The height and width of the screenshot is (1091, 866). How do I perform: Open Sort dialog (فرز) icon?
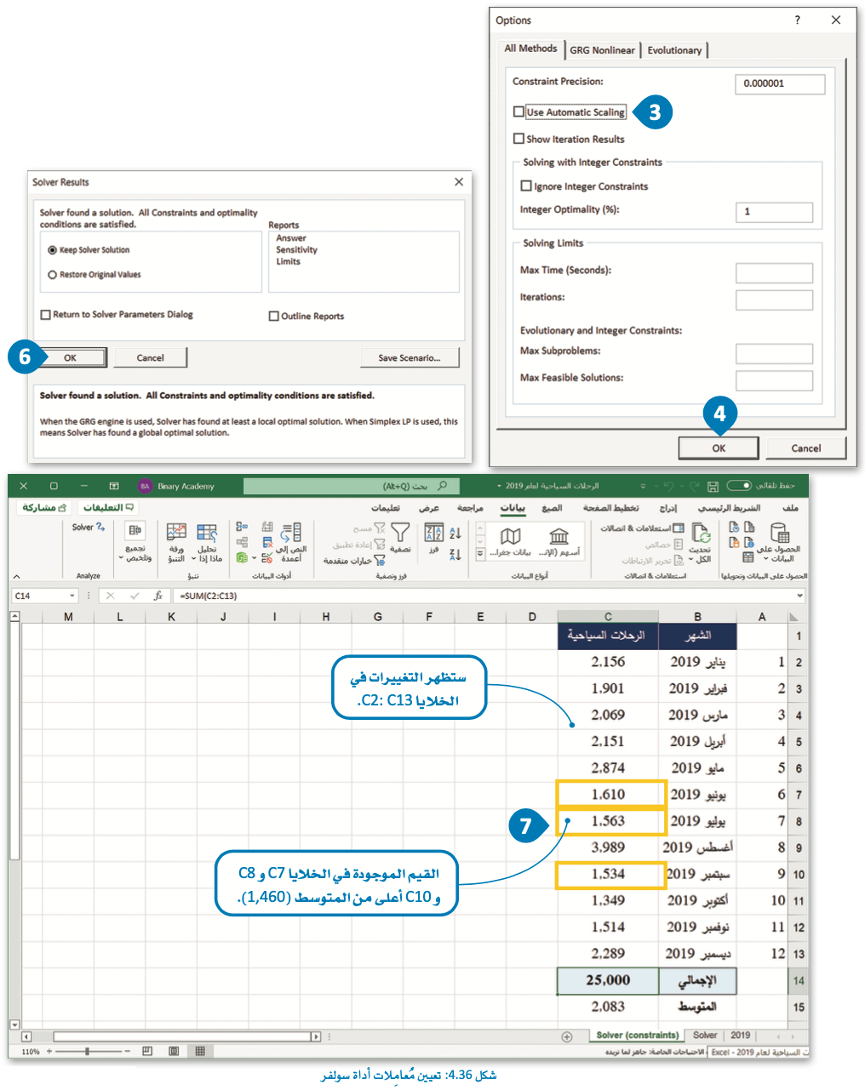tap(434, 532)
